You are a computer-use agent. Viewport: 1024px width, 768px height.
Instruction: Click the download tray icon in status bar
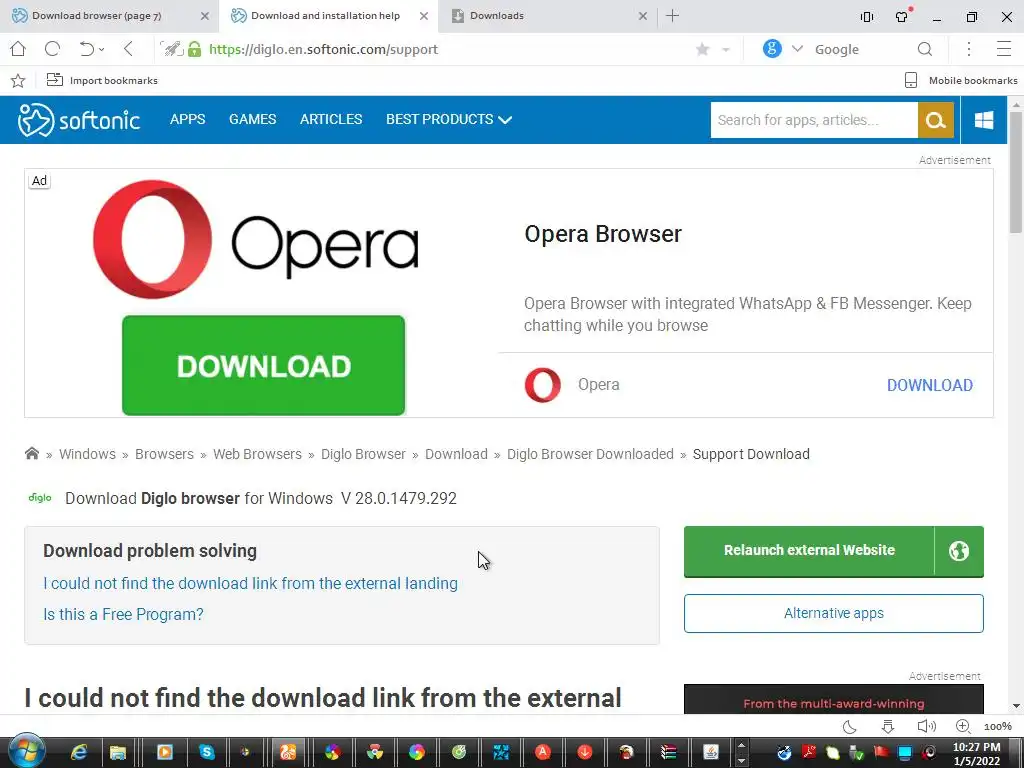click(x=888, y=726)
